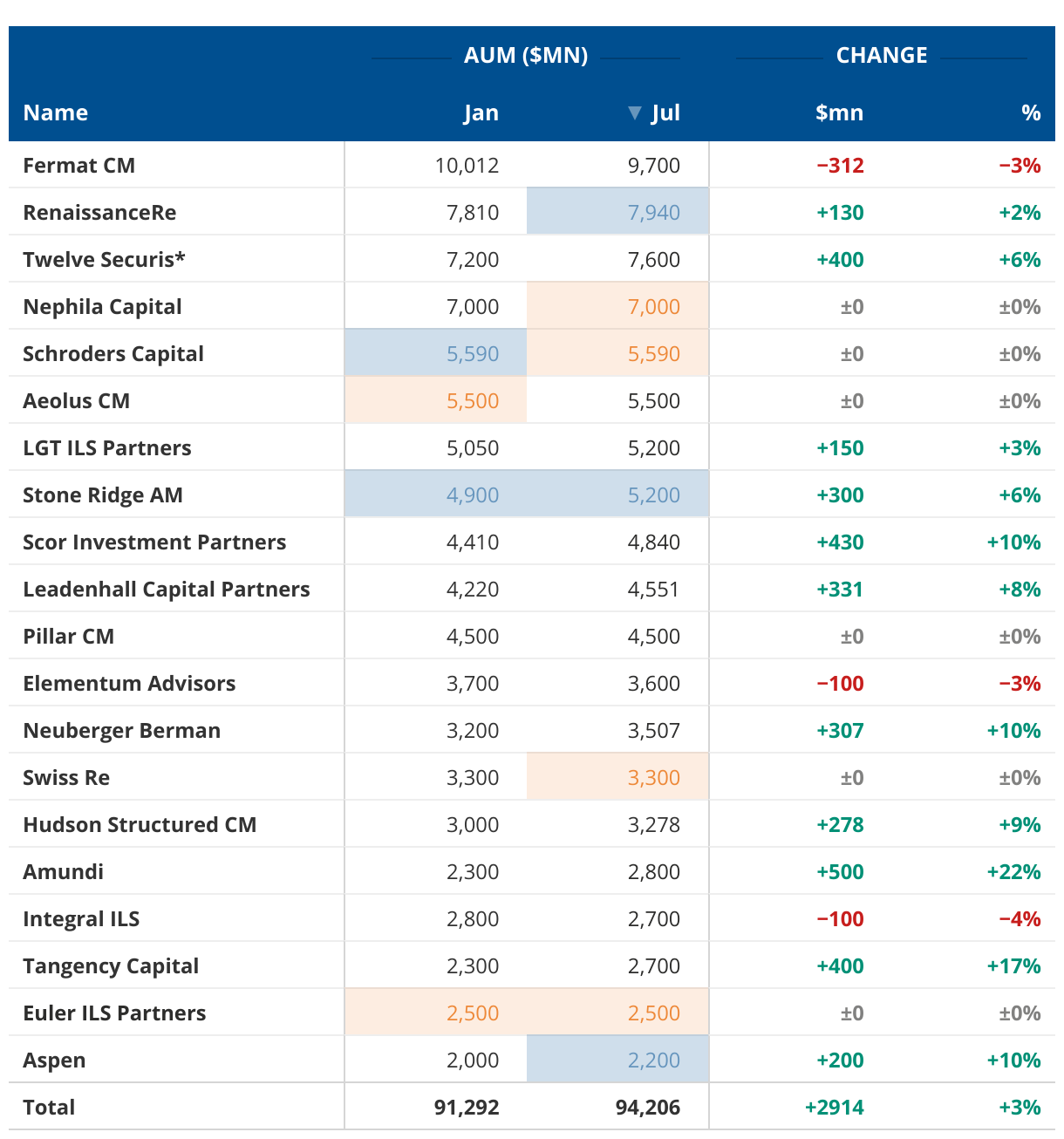Sort by Jan AUM column header
Image resolution: width=1064 pixels, height=1139 pixels.
tap(481, 113)
